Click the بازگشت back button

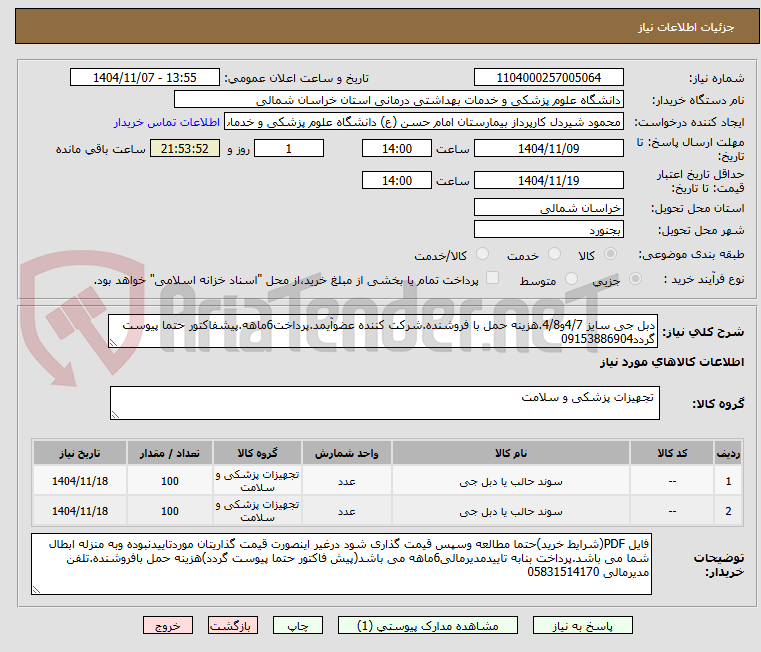[232, 625]
